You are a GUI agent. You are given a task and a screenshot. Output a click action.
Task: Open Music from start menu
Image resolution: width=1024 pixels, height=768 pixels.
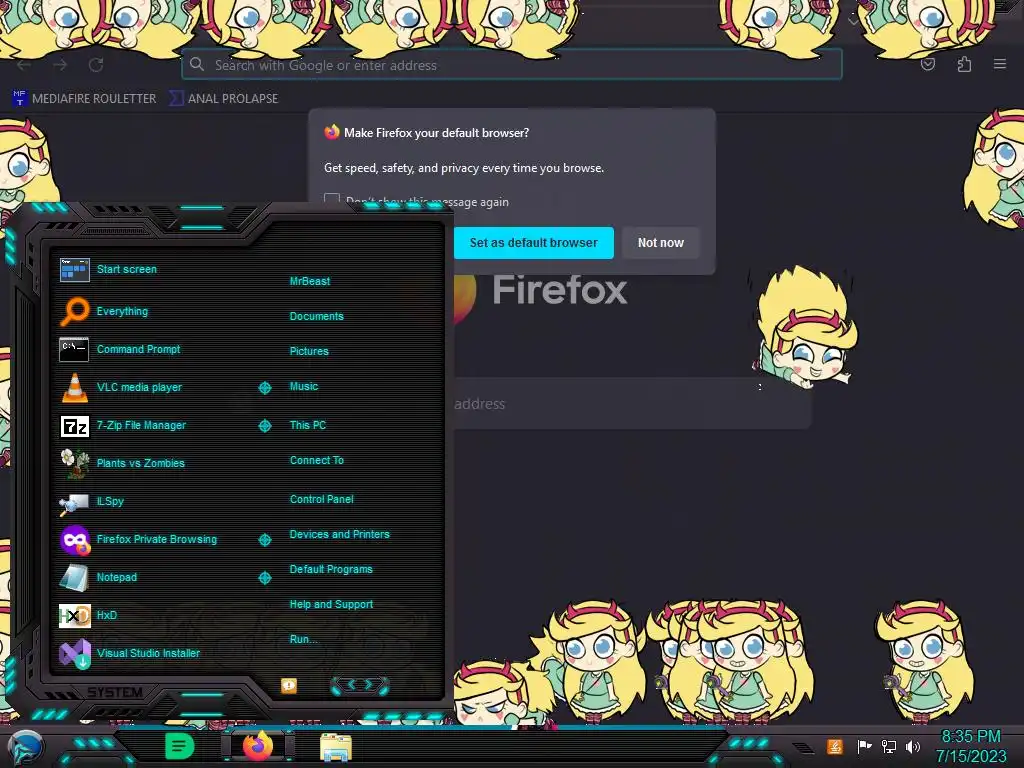(x=304, y=387)
